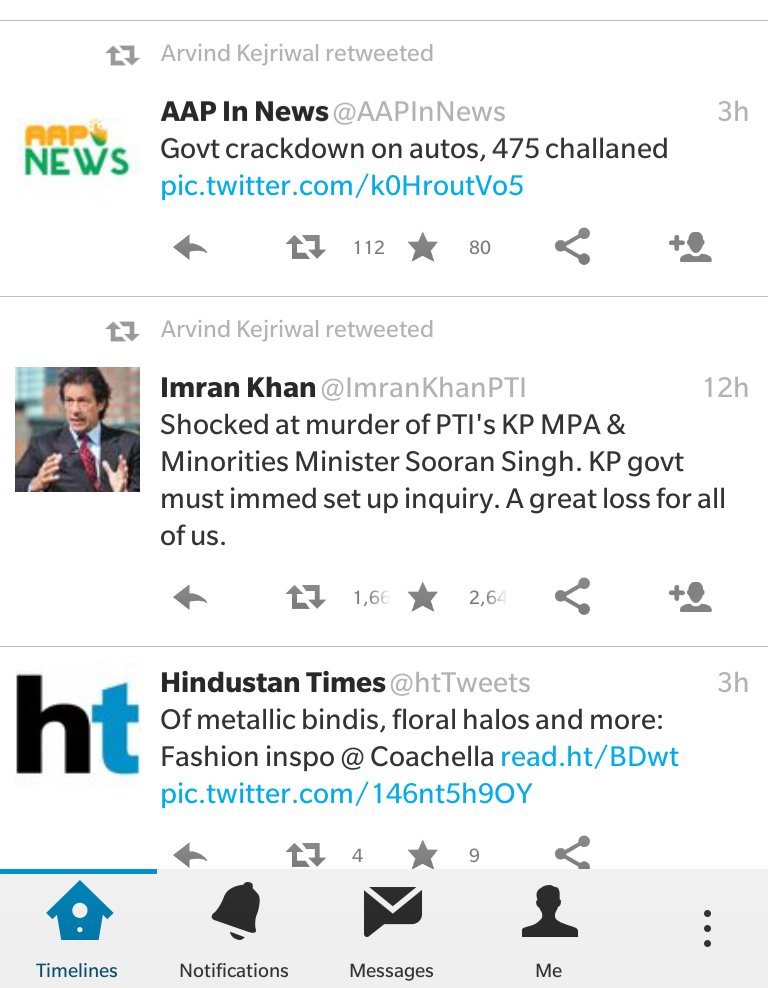The image size is (768, 988).
Task: Favorite the autos crackdown tweet with star
Action: click(x=422, y=247)
